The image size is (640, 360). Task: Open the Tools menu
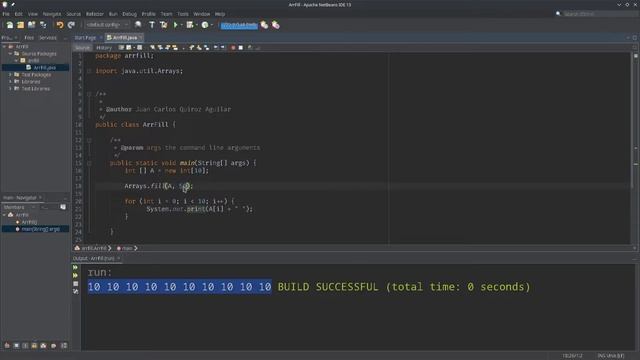tap(183, 14)
